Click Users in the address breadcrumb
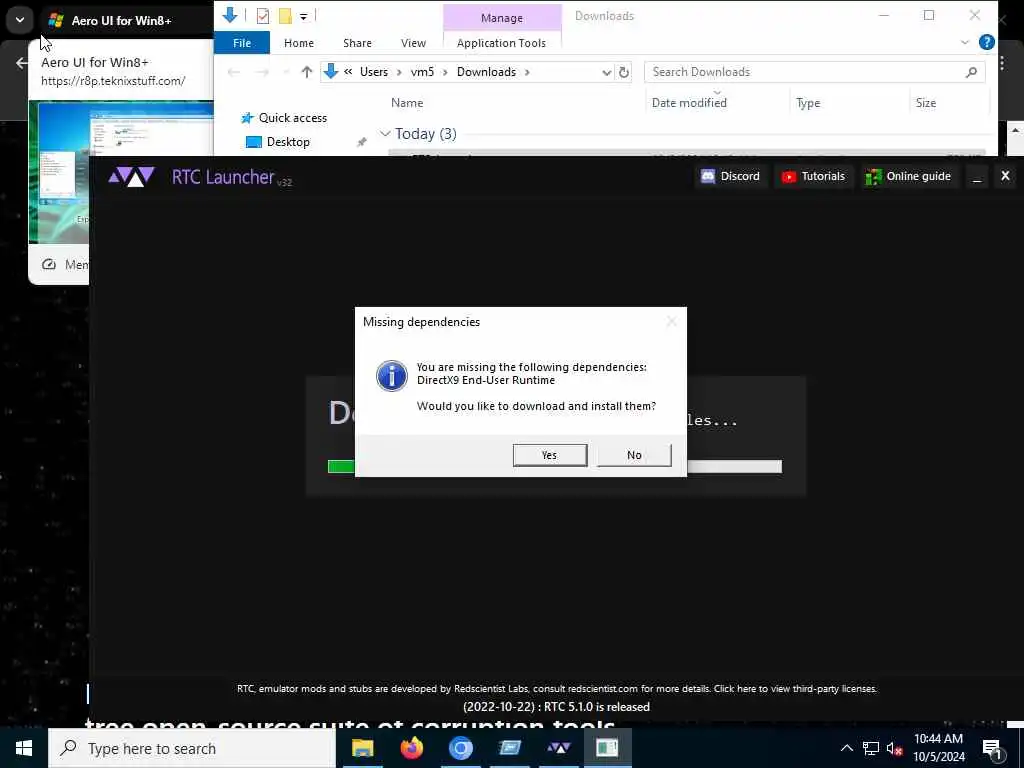 pos(374,72)
